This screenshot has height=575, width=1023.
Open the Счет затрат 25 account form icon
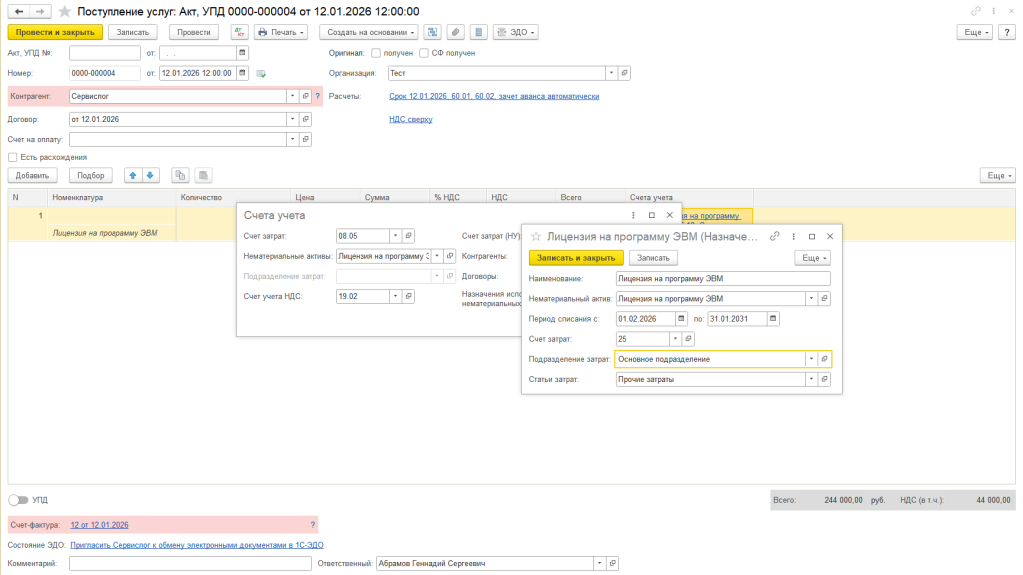click(688, 339)
